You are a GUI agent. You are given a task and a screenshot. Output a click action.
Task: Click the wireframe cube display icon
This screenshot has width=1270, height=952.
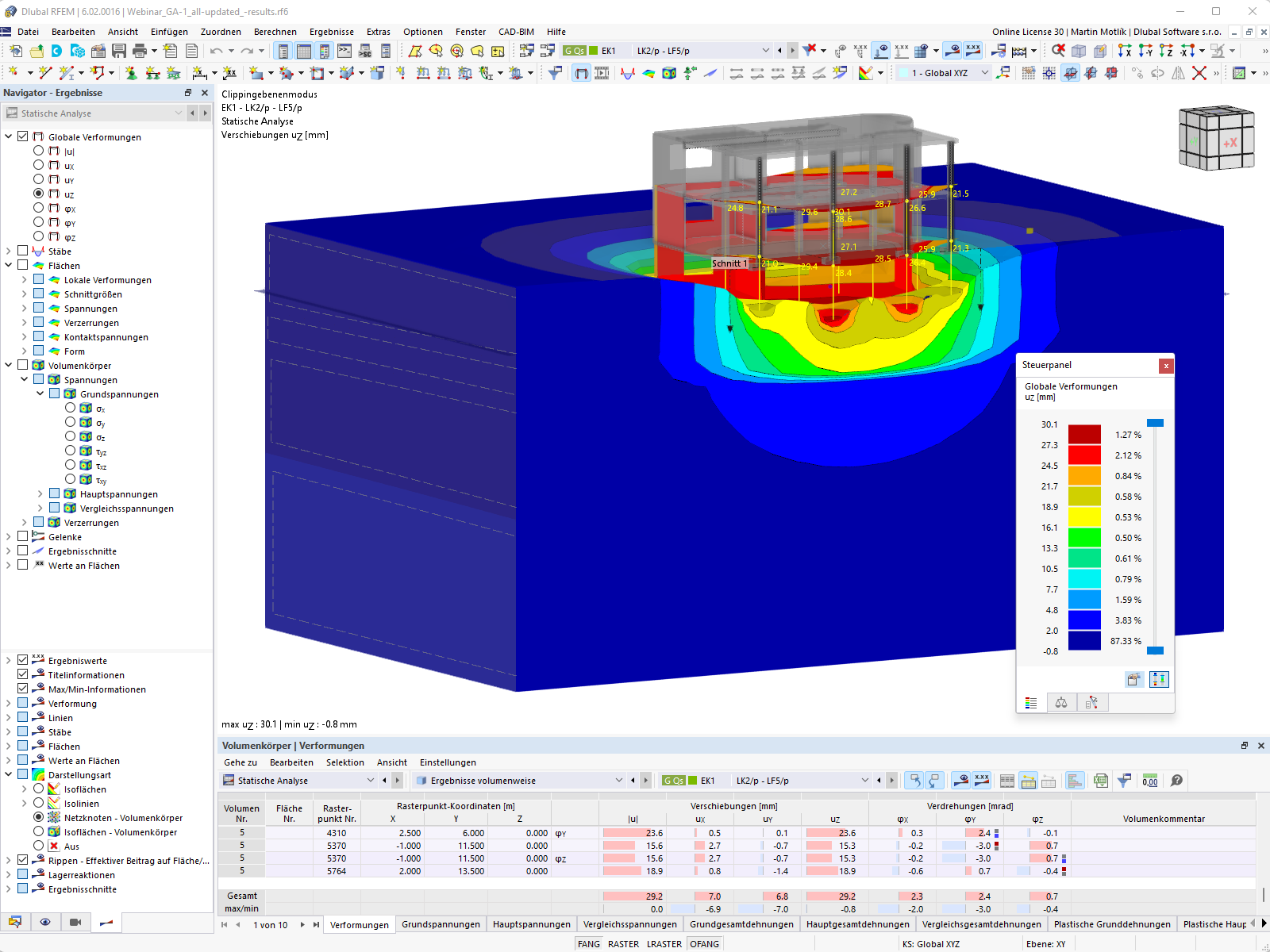[x=1079, y=51]
